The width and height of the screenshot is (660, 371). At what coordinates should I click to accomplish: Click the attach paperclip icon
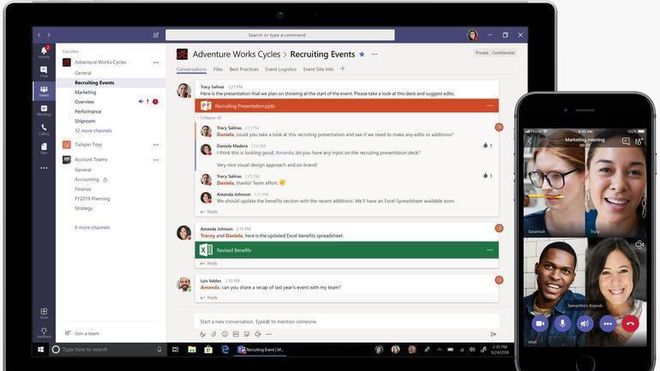[x=214, y=334]
